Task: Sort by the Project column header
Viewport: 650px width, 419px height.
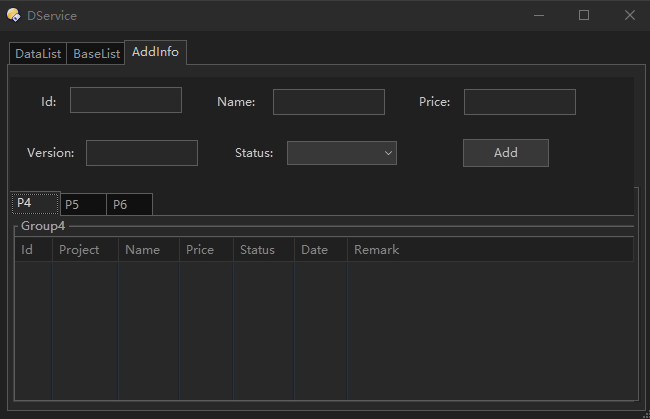Action: click(x=85, y=249)
